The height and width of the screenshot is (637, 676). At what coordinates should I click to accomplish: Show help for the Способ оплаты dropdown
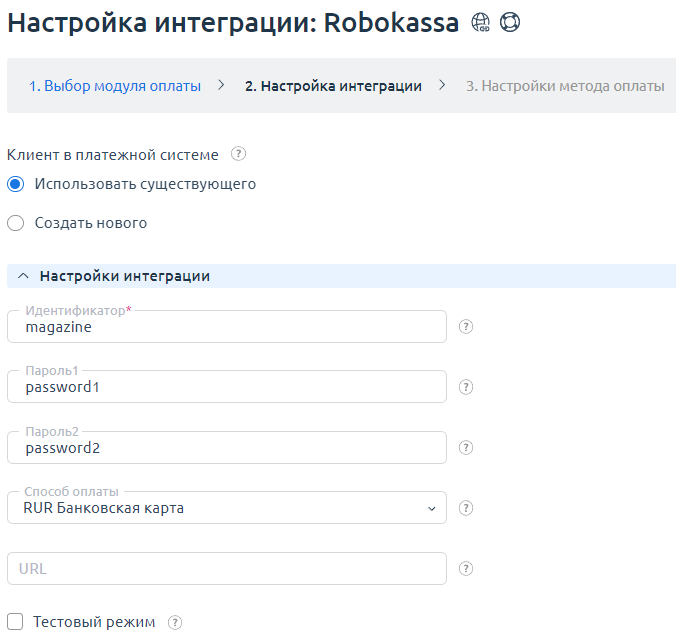point(465,508)
